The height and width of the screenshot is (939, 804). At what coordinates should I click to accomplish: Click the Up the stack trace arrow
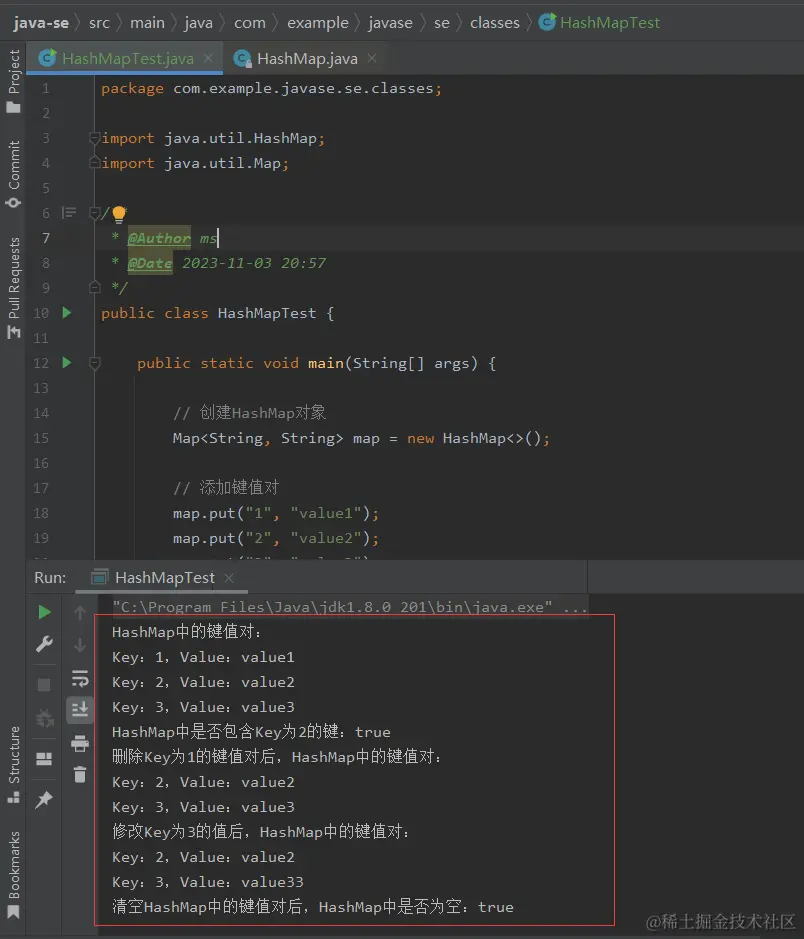point(80,613)
